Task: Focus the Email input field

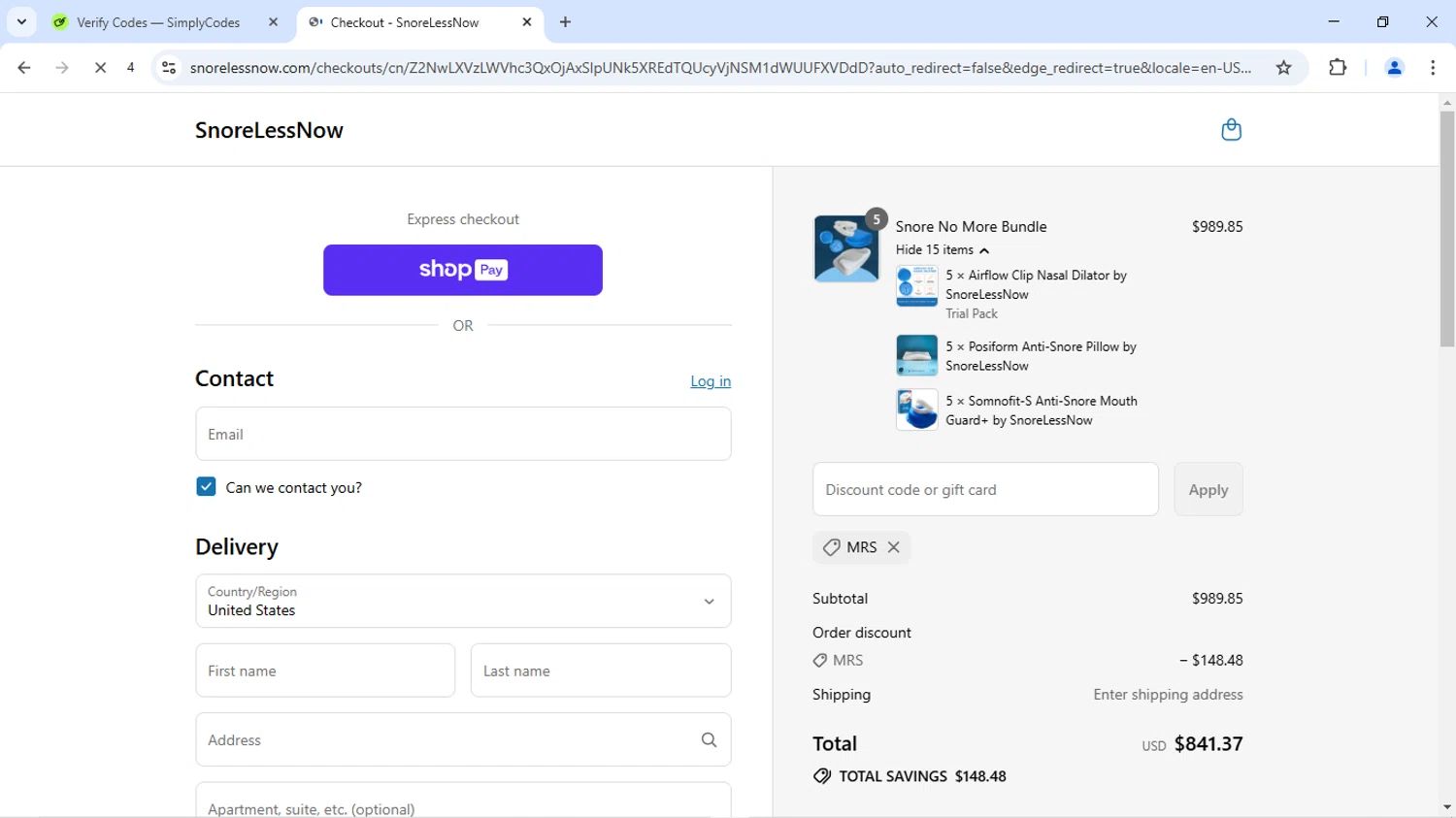Action: click(x=463, y=434)
